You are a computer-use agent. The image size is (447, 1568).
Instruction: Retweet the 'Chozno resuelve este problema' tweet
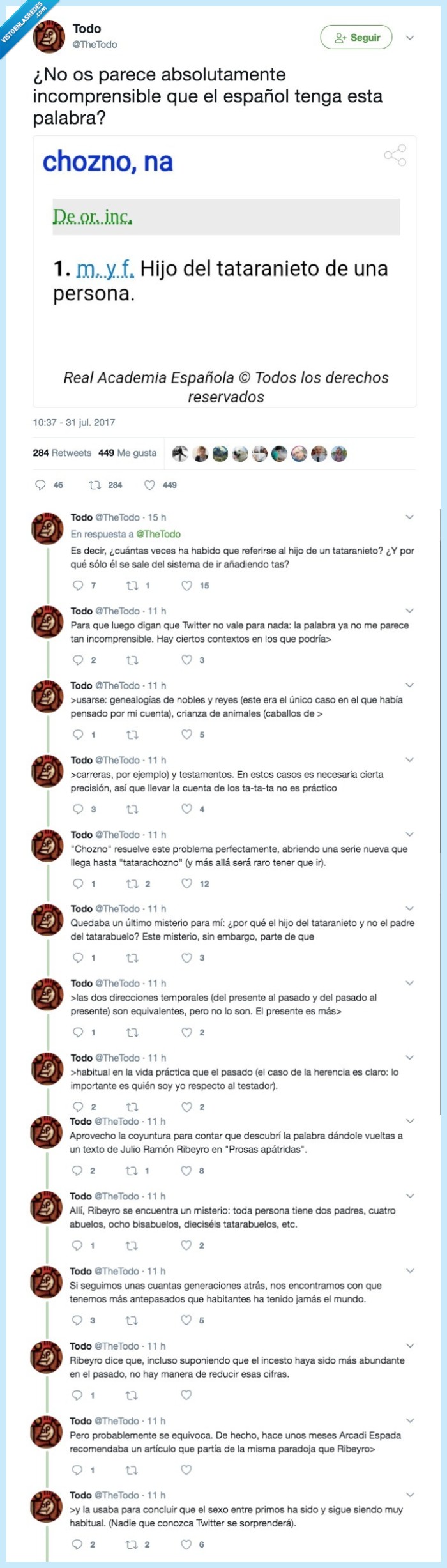point(132,883)
